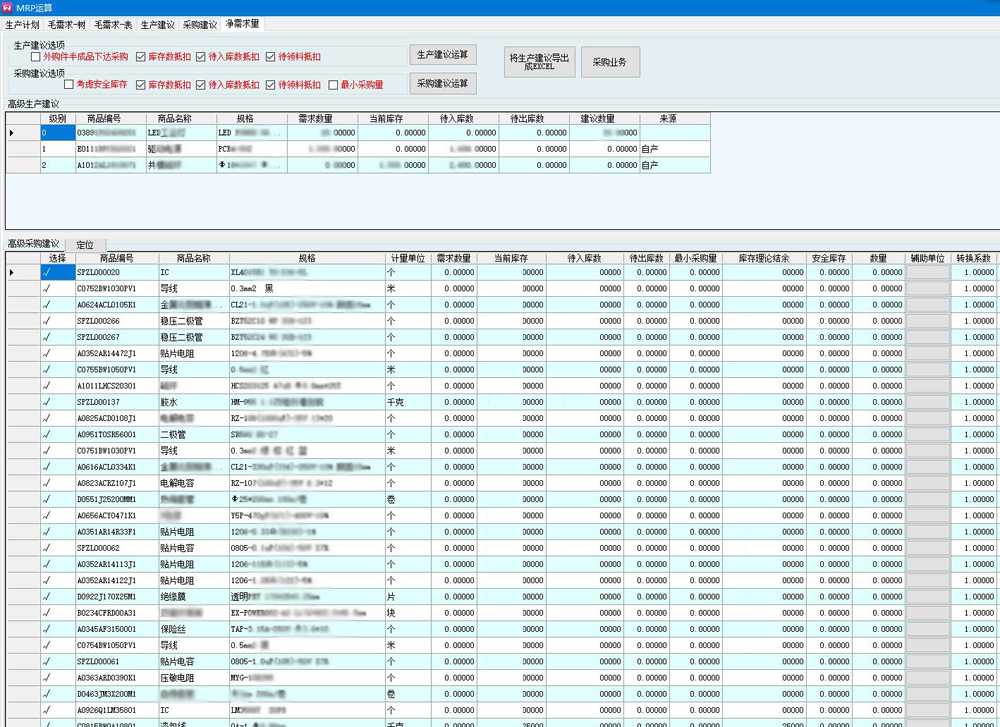Screen dimensions: 1000x727
Task: Switch to the 定位 tab
Action: tap(85, 244)
